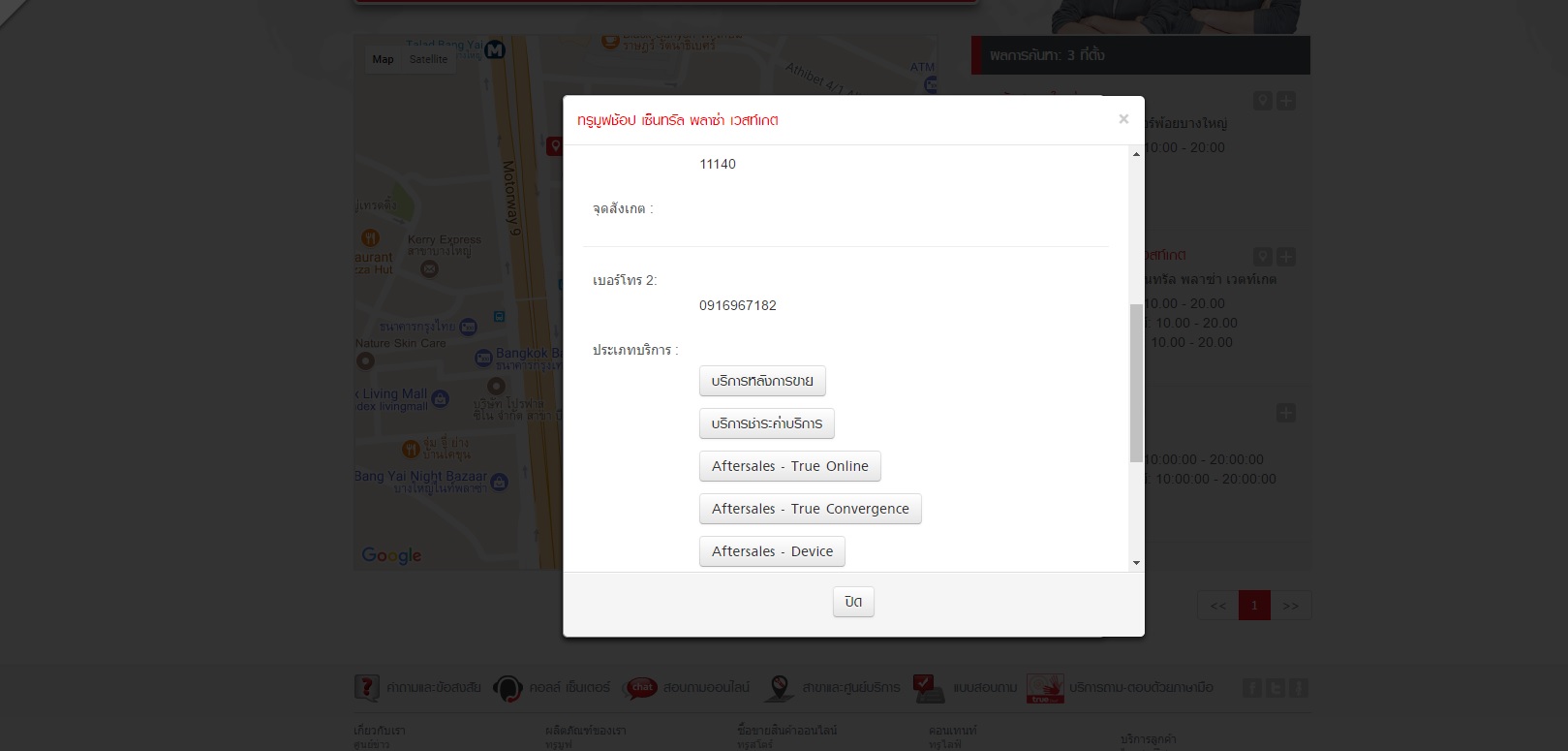The height and width of the screenshot is (751, 1568).
Task: Go to previous results page with << button
Action: point(1217,606)
